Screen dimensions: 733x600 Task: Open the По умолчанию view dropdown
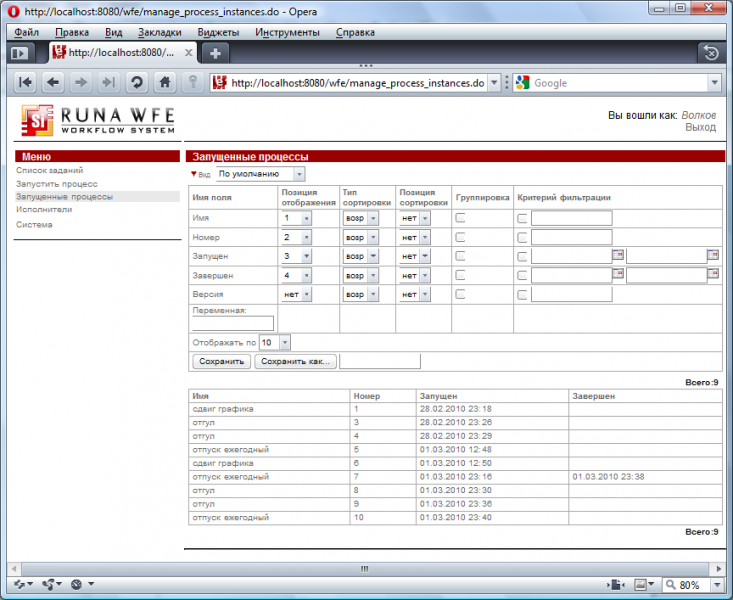(x=260, y=174)
